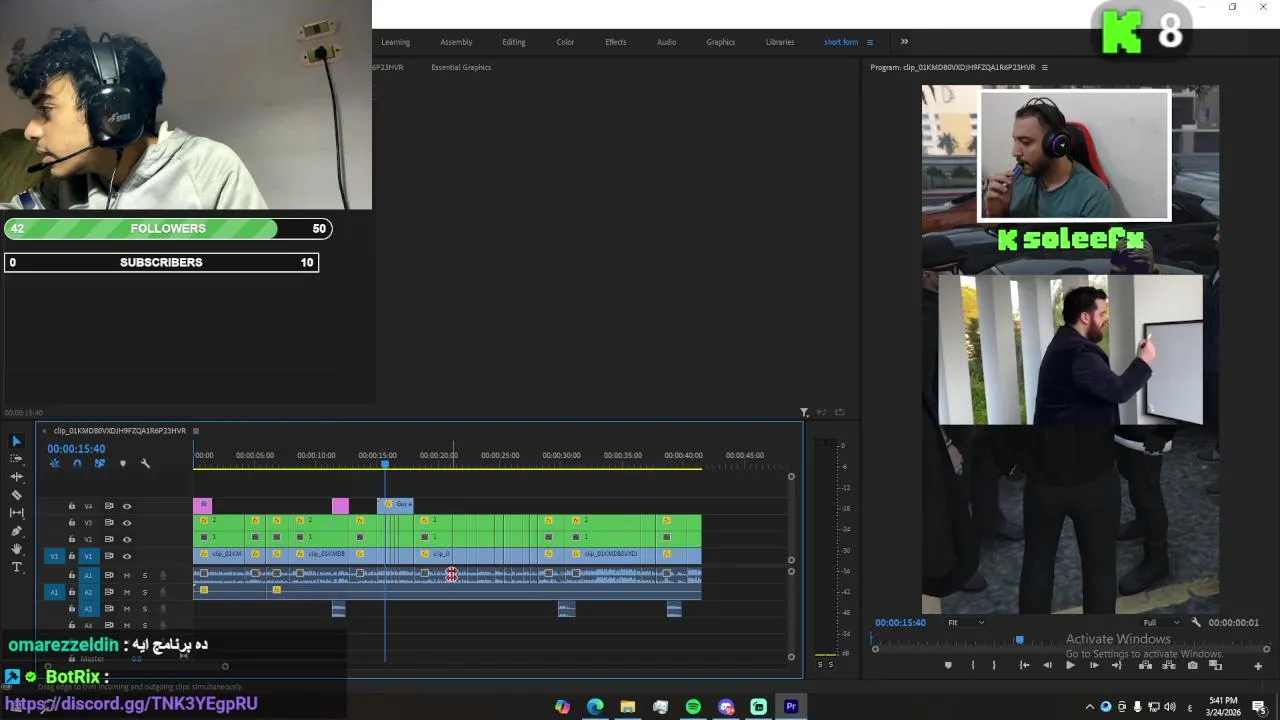
Task: Switch to the Libraries workspace
Action: [x=780, y=42]
